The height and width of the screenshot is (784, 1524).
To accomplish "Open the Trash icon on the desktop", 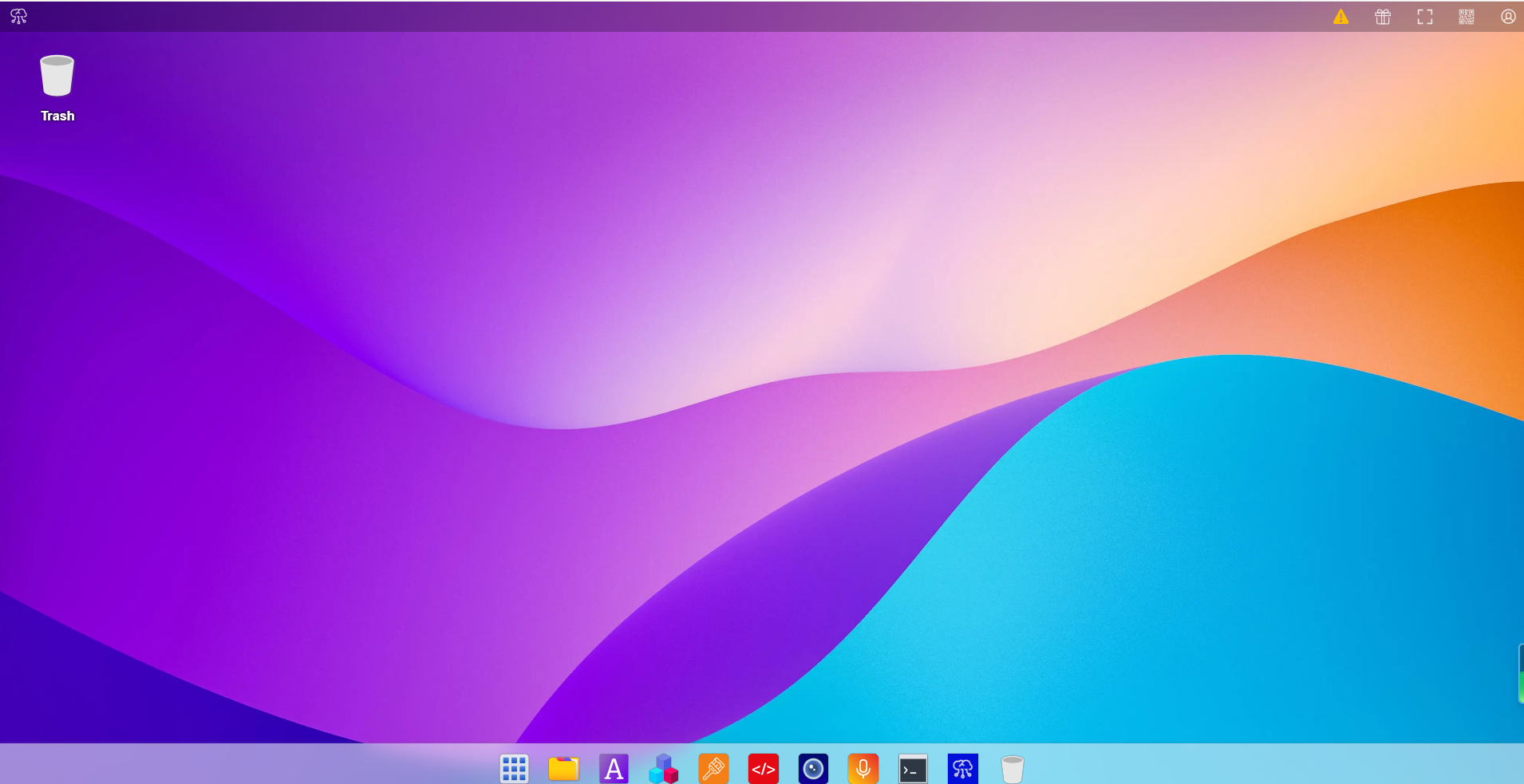I will click(57, 76).
